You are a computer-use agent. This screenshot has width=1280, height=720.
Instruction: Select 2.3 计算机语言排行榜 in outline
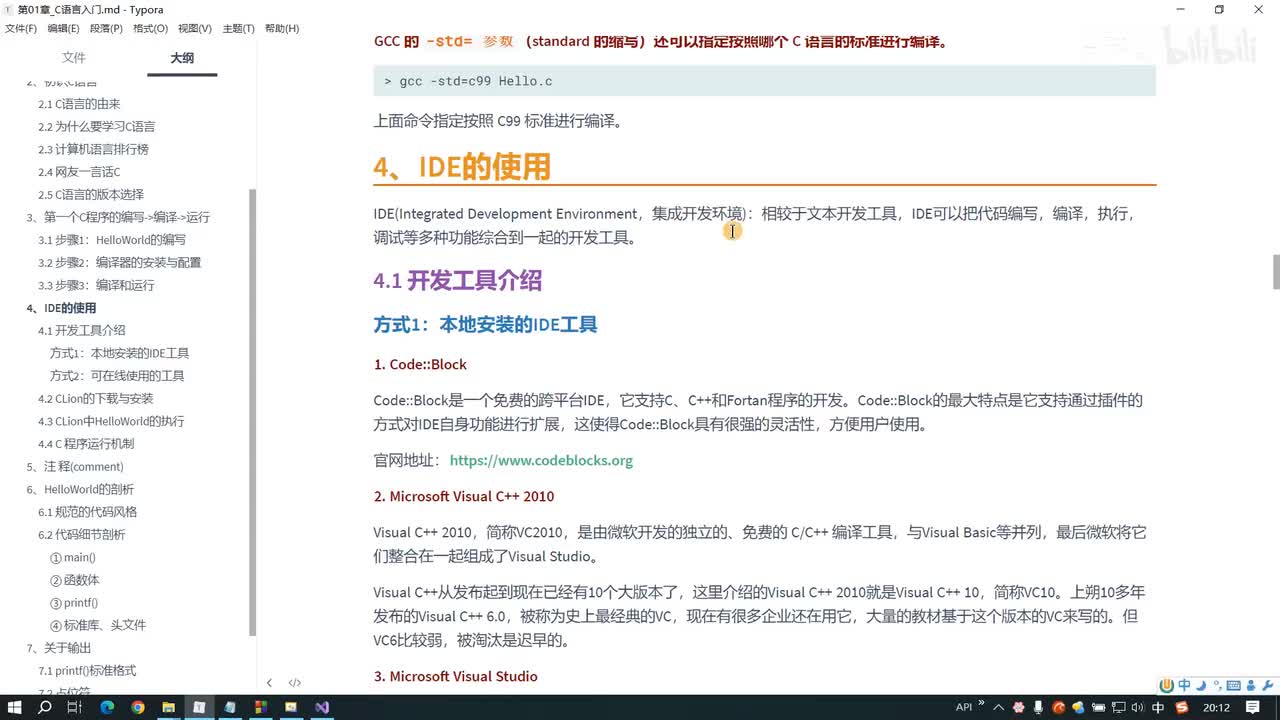pyautogui.click(x=93, y=149)
